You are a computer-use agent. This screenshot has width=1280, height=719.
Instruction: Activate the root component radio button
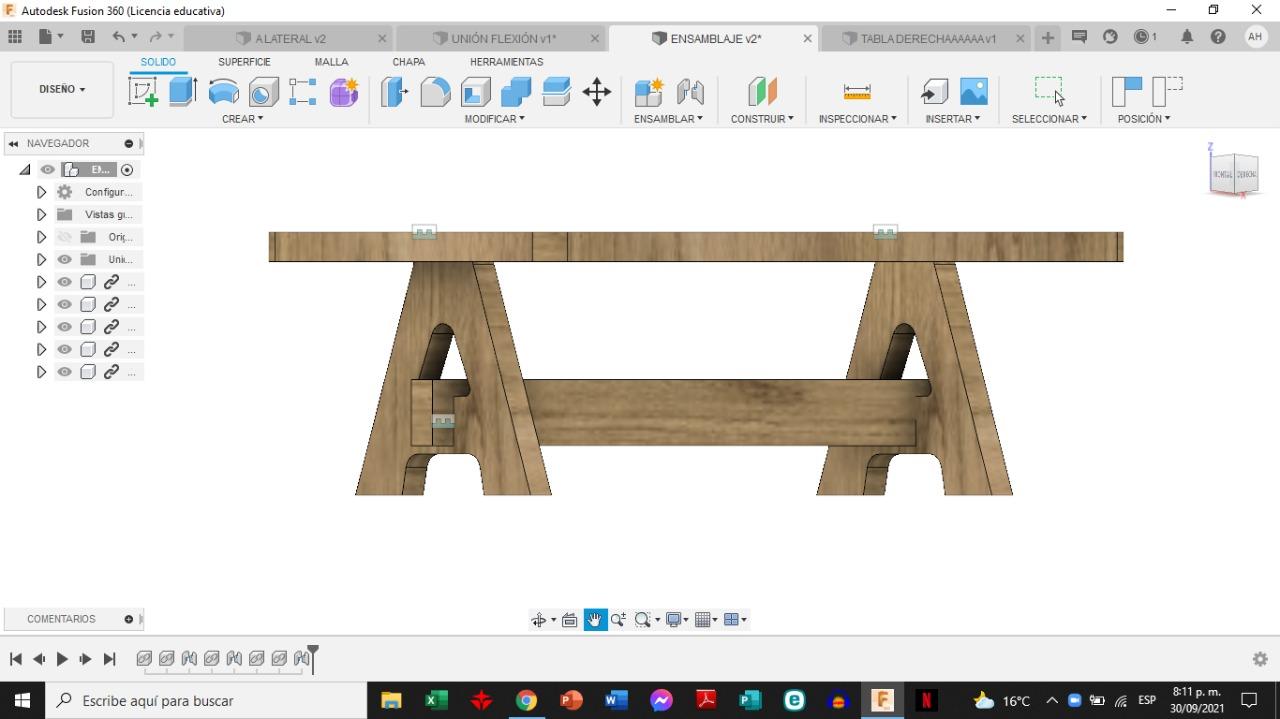tap(127, 170)
